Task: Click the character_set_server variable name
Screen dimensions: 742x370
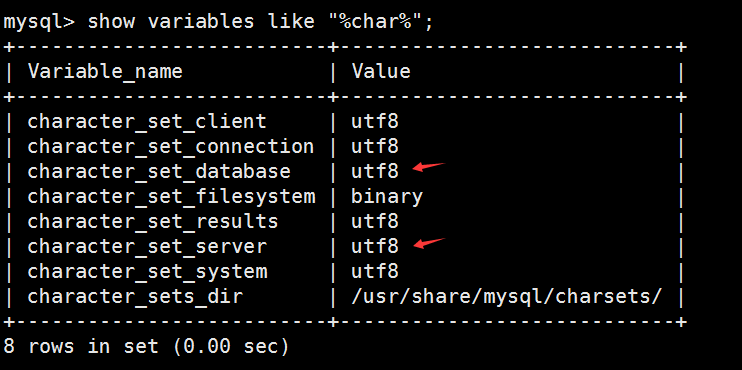Action: coord(147,247)
